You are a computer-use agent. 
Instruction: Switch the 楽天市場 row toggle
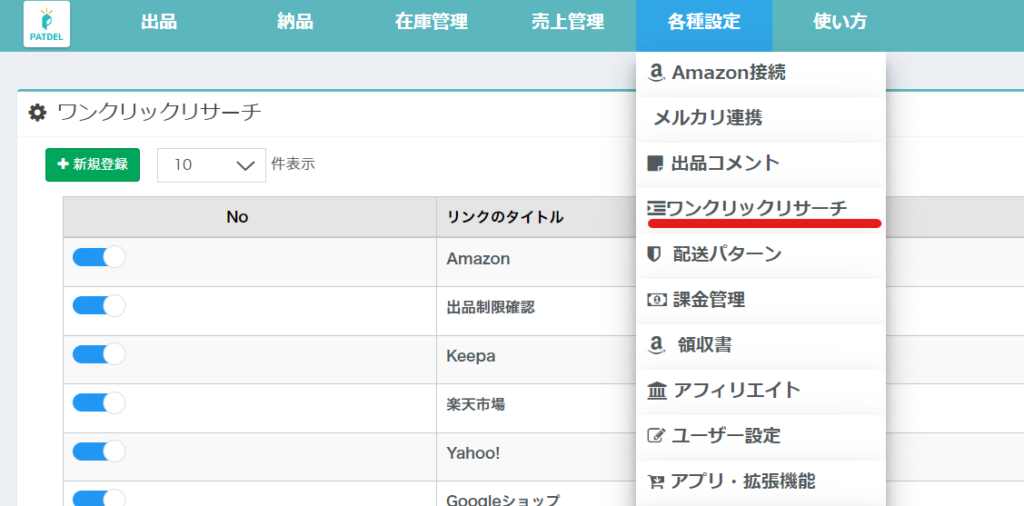click(x=98, y=403)
